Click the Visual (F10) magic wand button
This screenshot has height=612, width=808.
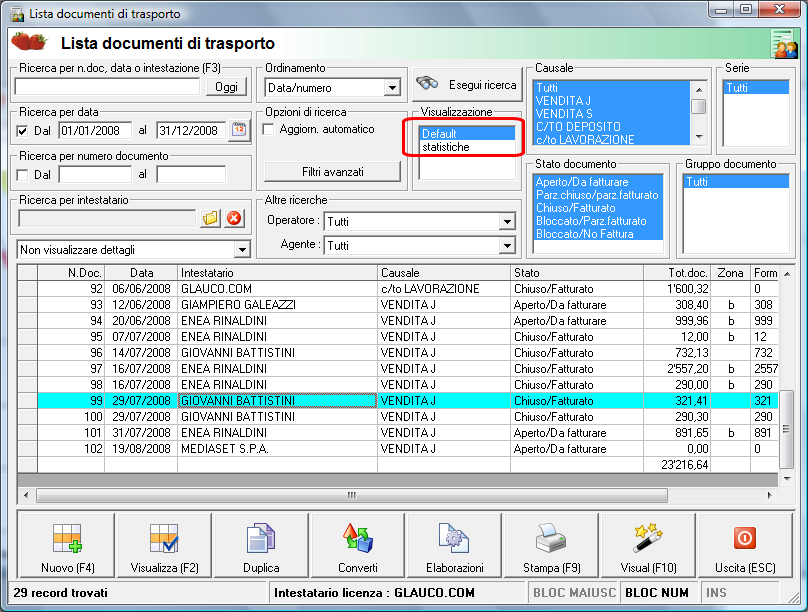648,546
